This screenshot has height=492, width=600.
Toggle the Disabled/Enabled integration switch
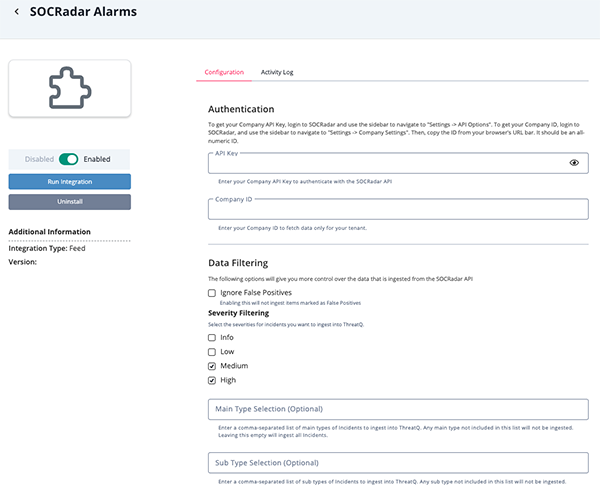point(69,158)
